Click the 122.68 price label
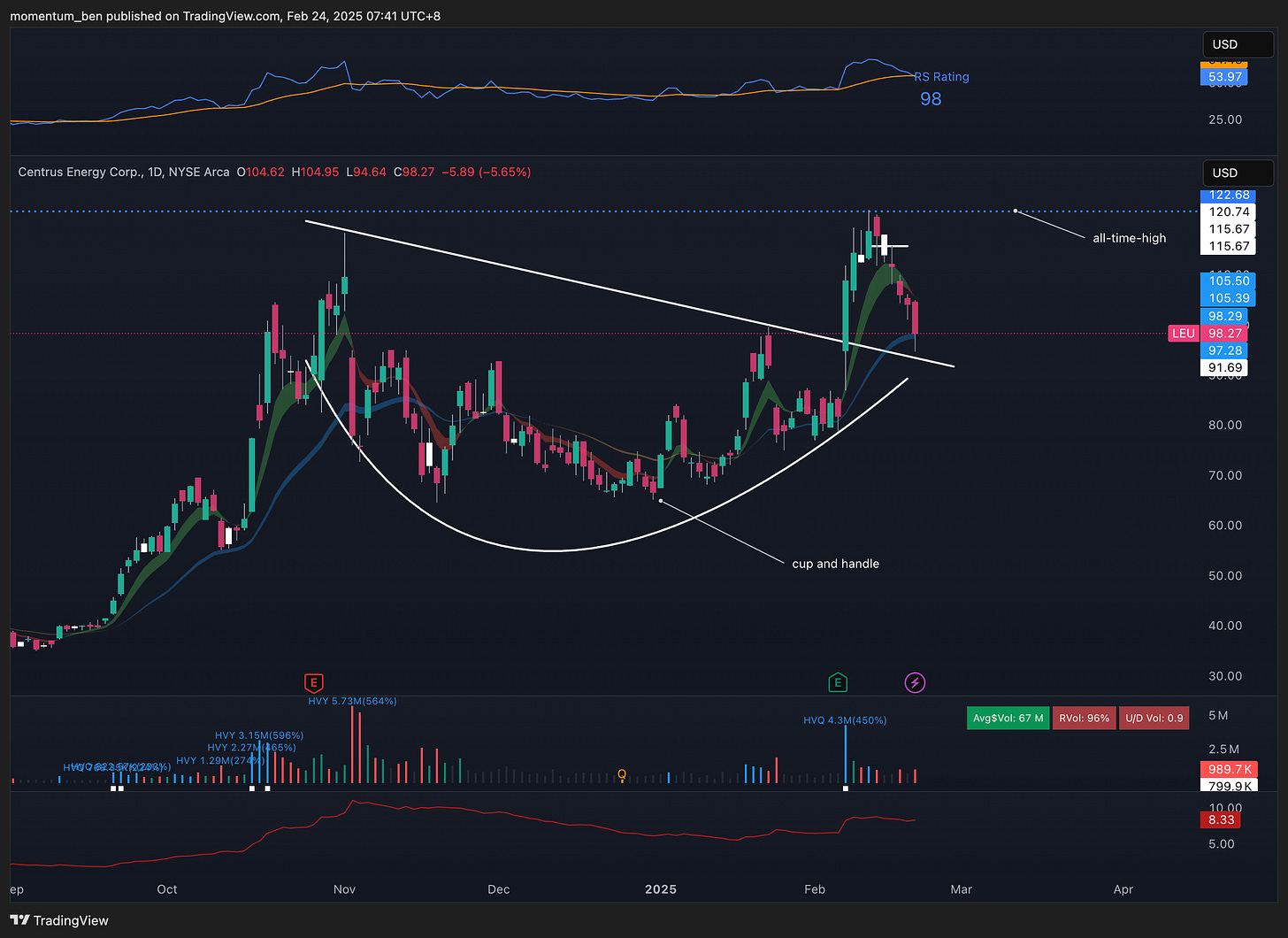1288x938 pixels. [x=1230, y=195]
